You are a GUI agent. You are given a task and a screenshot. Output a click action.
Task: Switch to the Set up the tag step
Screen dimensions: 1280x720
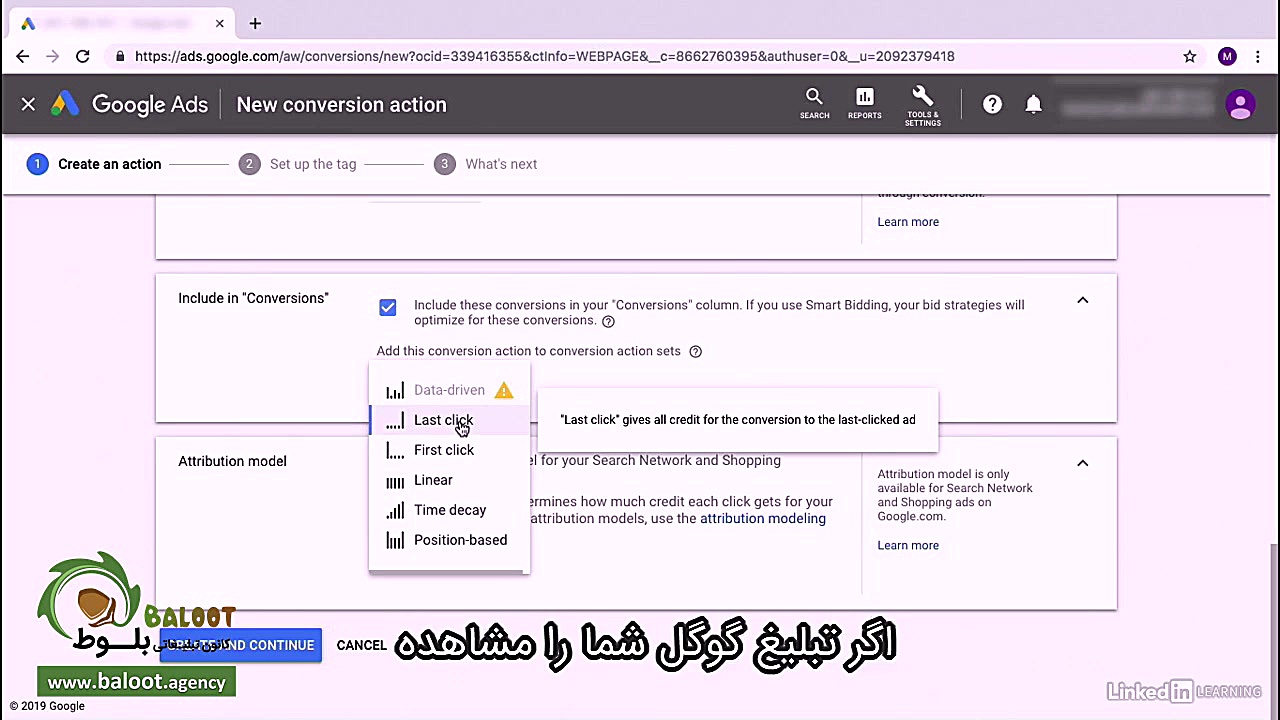point(313,164)
